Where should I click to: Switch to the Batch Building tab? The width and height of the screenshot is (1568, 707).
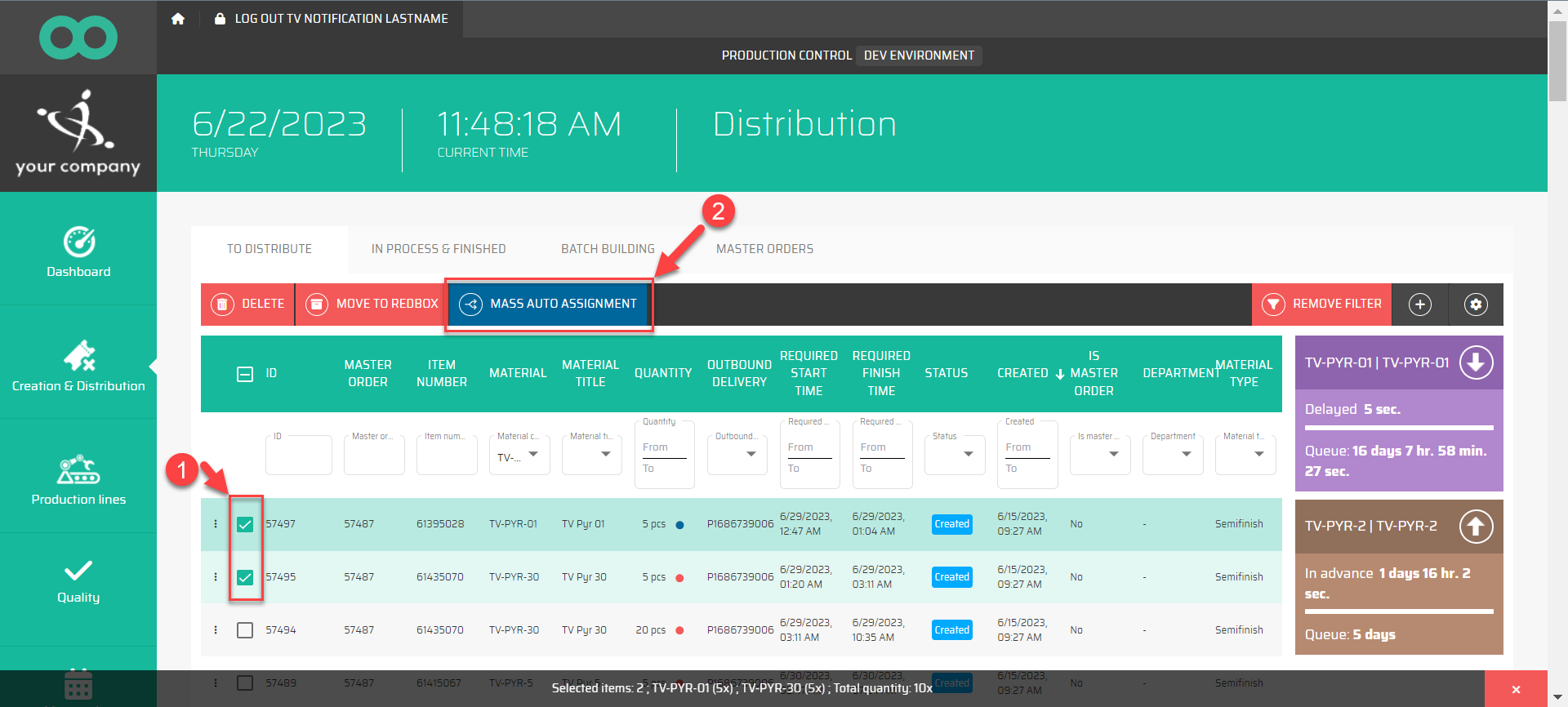pyautogui.click(x=608, y=249)
